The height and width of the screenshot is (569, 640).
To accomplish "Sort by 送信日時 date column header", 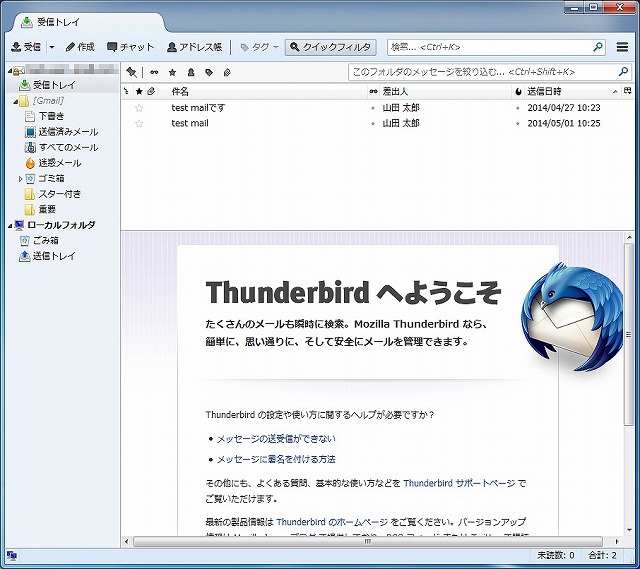I will click(x=571, y=91).
